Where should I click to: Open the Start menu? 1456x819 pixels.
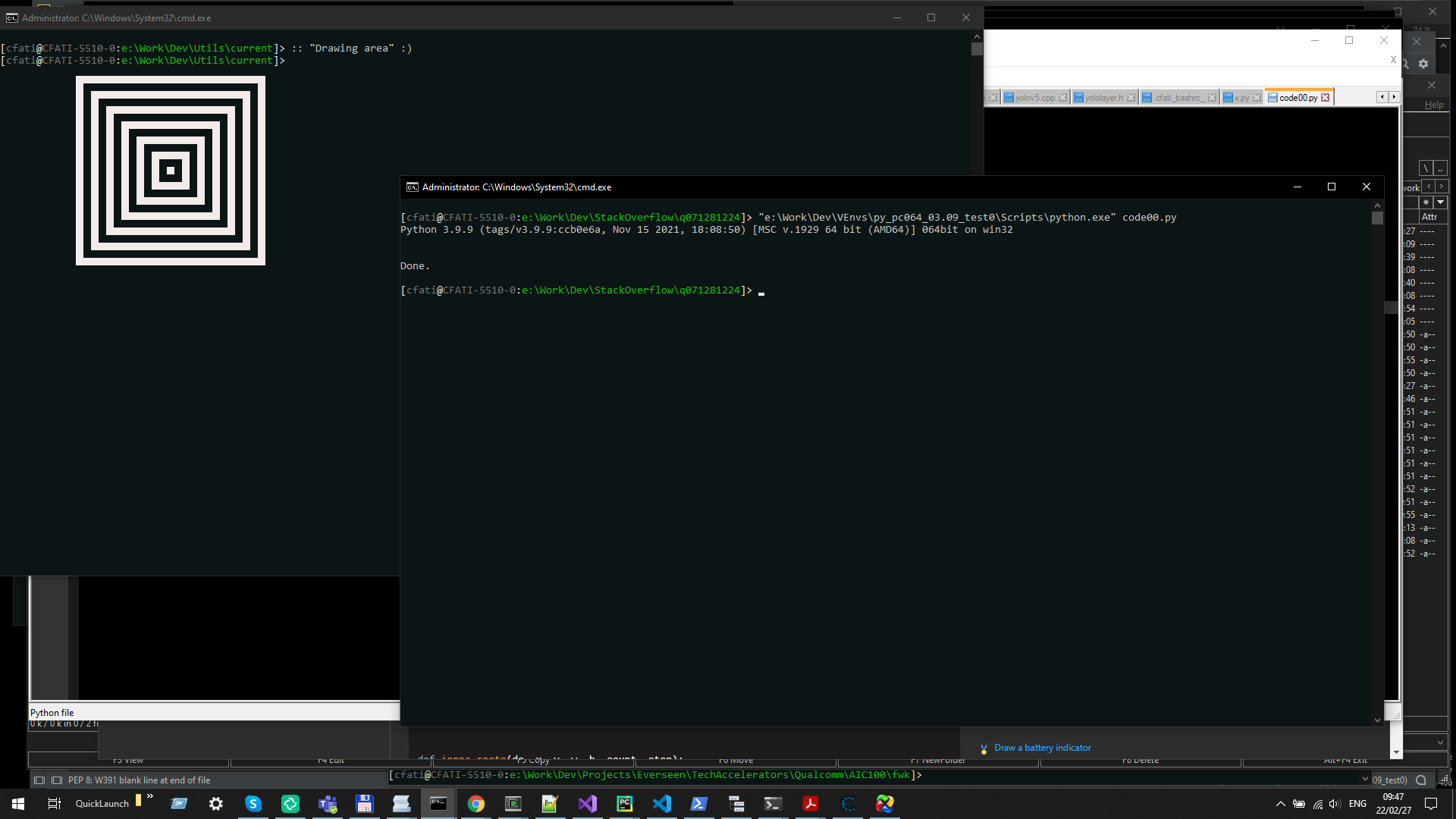(x=18, y=804)
